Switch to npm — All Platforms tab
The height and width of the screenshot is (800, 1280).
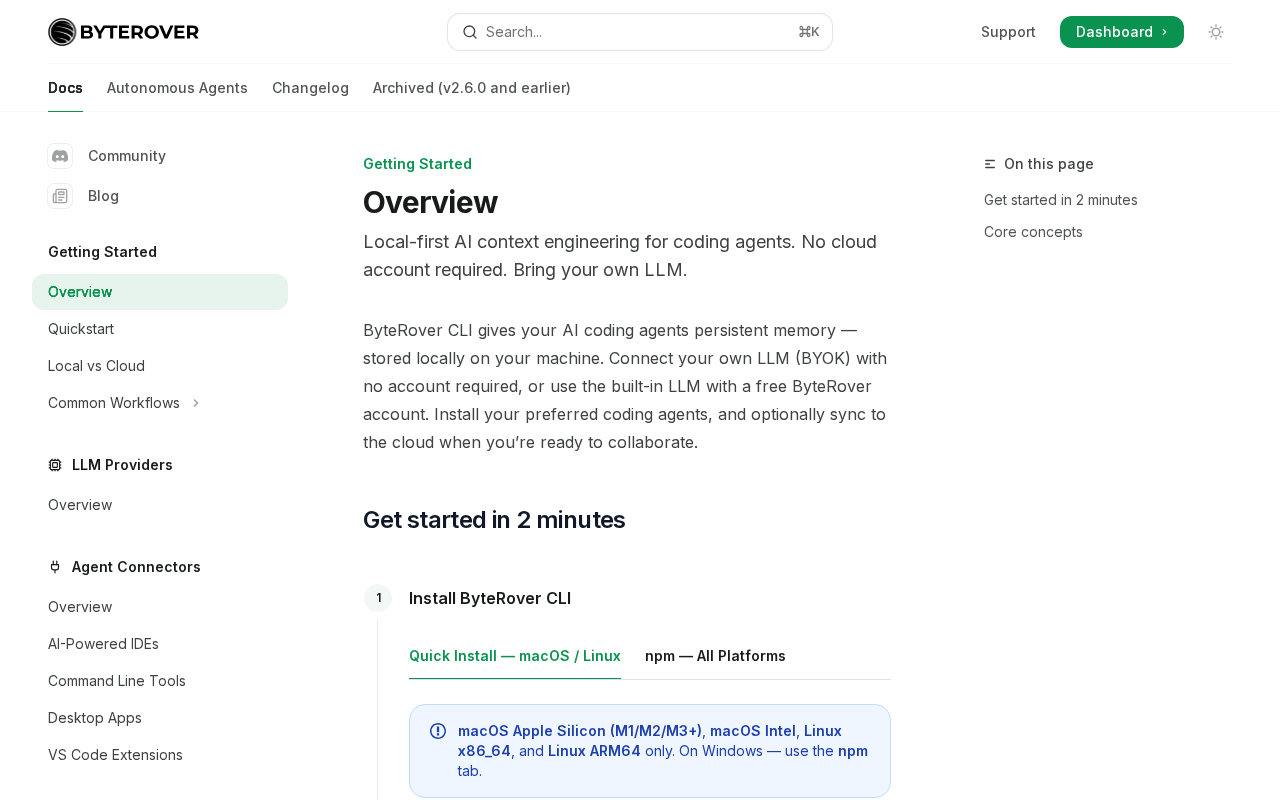[715, 656]
